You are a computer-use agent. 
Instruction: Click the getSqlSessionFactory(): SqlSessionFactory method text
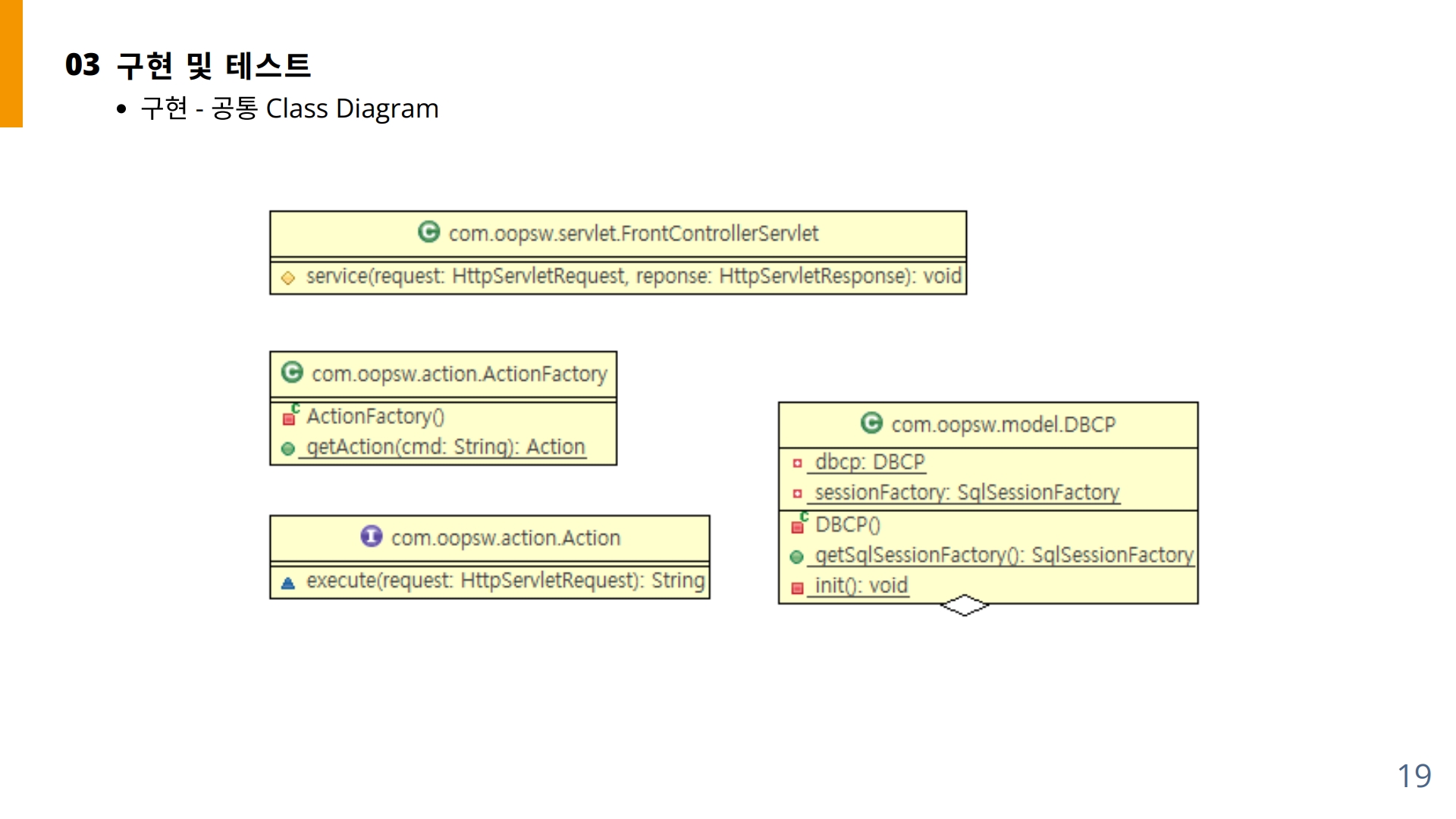pyautogui.click(x=1003, y=555)
